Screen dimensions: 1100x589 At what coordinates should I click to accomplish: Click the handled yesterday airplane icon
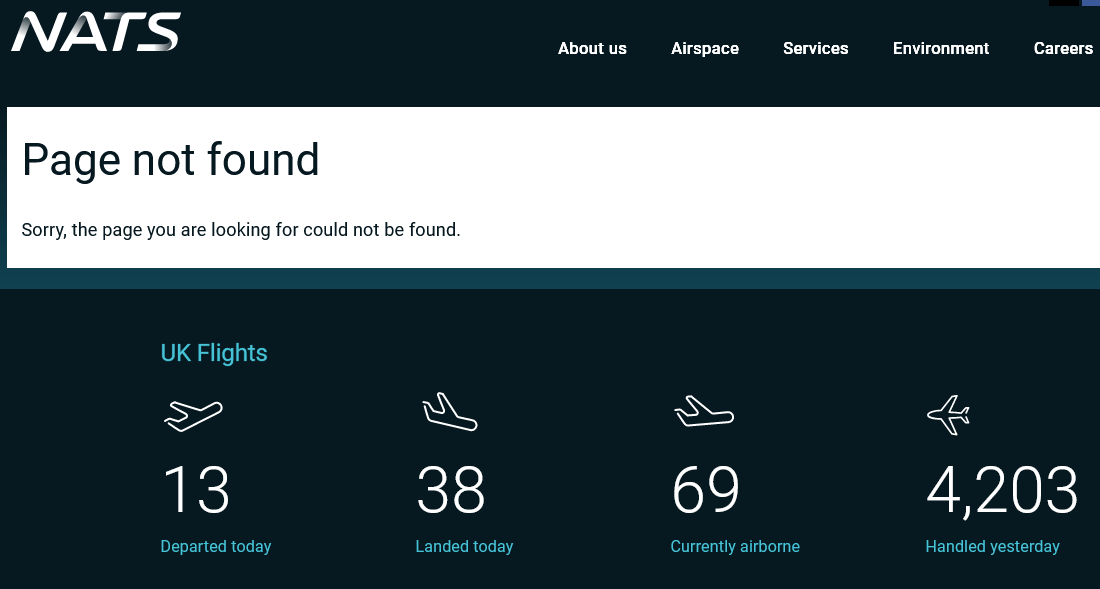click(x=948, y=415)
